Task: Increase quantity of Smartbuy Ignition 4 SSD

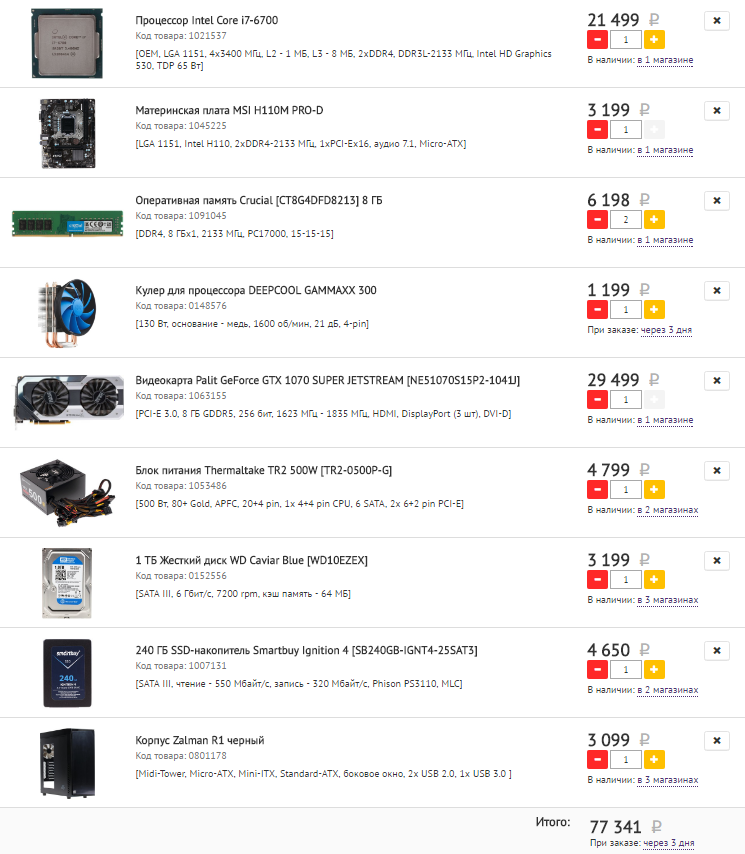Action: click(654, 669)
